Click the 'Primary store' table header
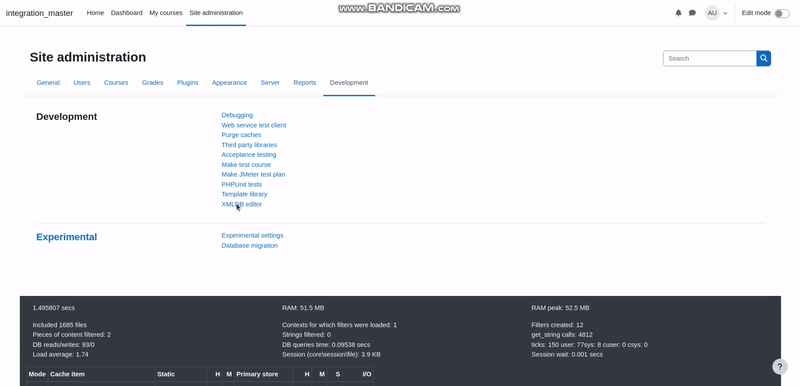 pos(257,374)
